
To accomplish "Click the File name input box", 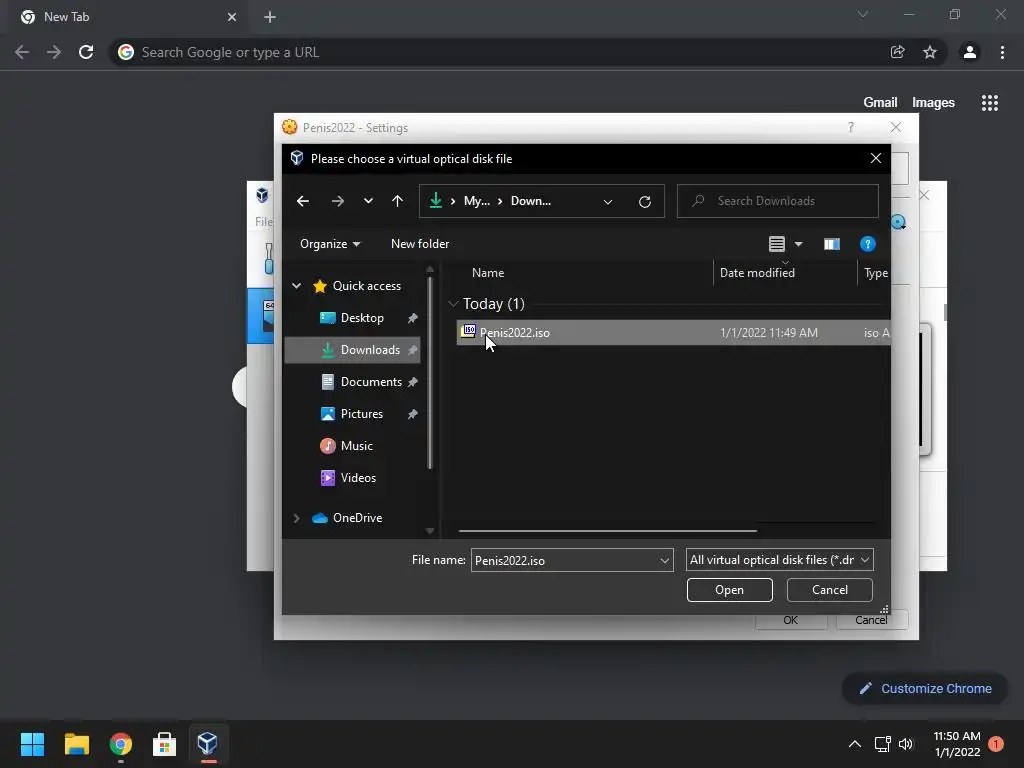I will tap(565, 560).
